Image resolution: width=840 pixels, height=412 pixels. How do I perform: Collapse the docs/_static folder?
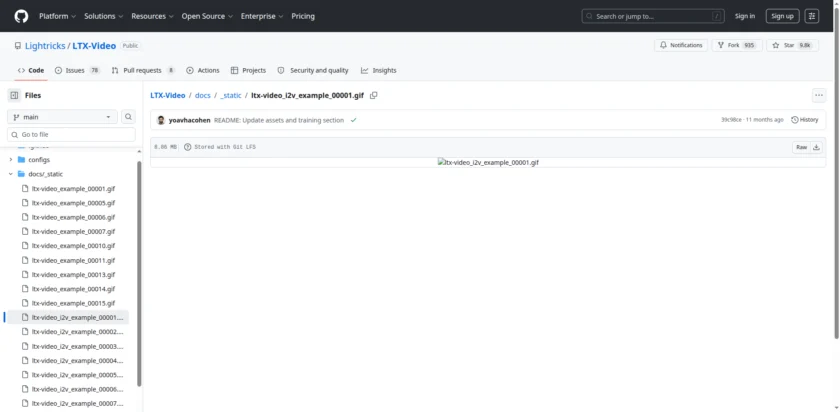pyautogui.click(x=11, y=174)
